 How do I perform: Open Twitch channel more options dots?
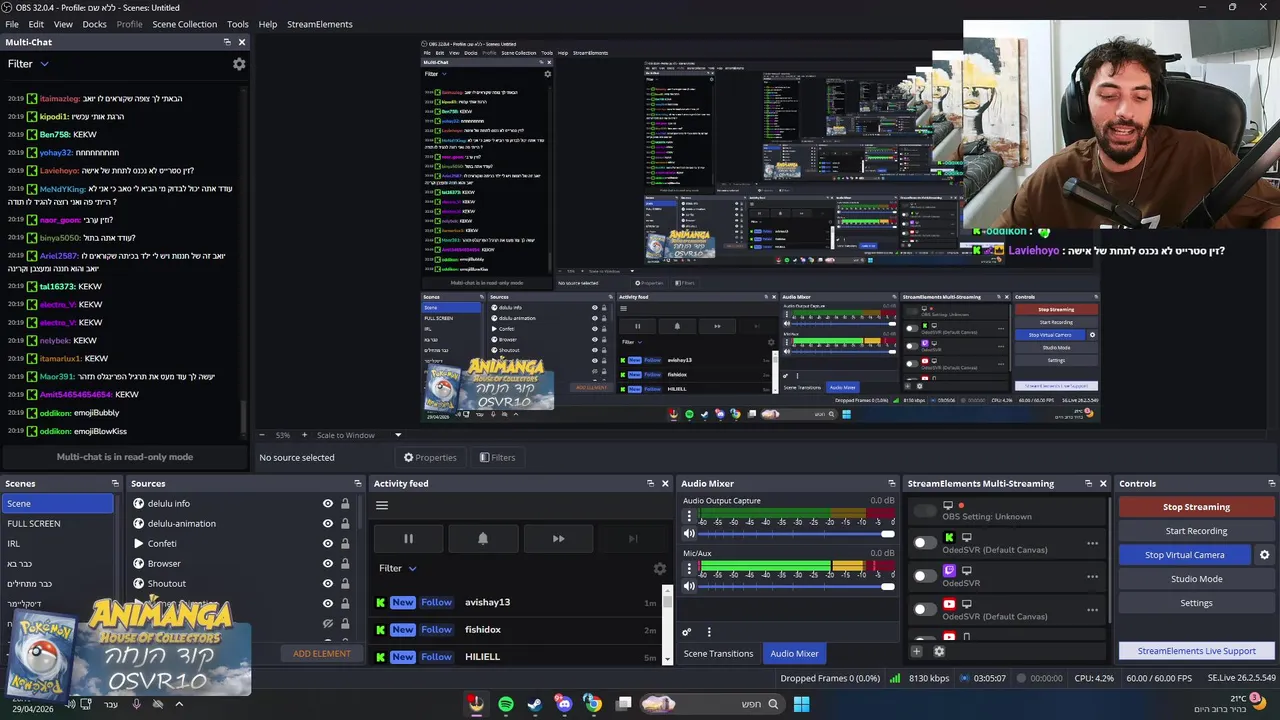coord(1092,577)
